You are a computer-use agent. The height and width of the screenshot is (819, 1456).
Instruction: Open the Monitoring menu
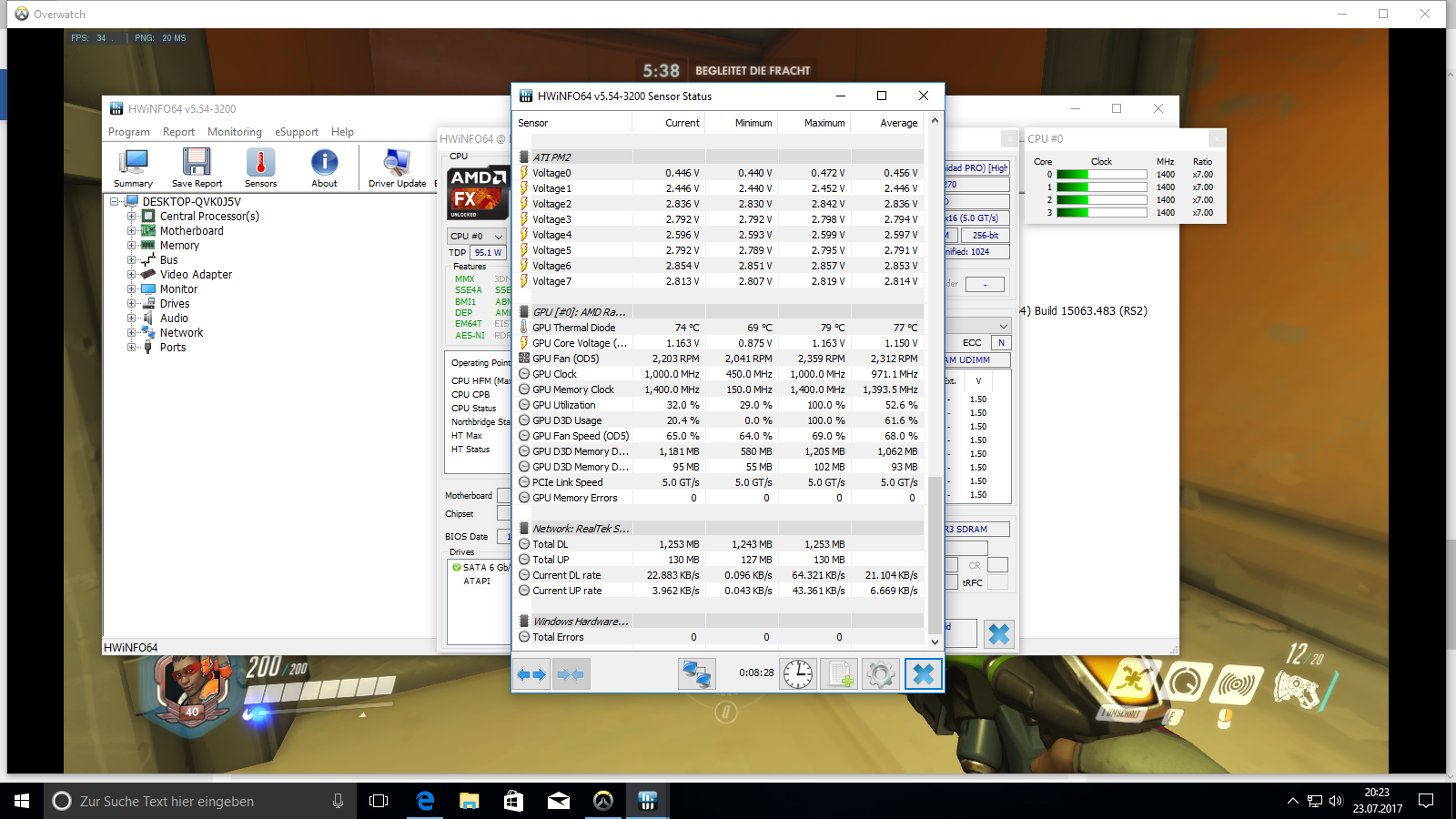click(x=234, y=132)
